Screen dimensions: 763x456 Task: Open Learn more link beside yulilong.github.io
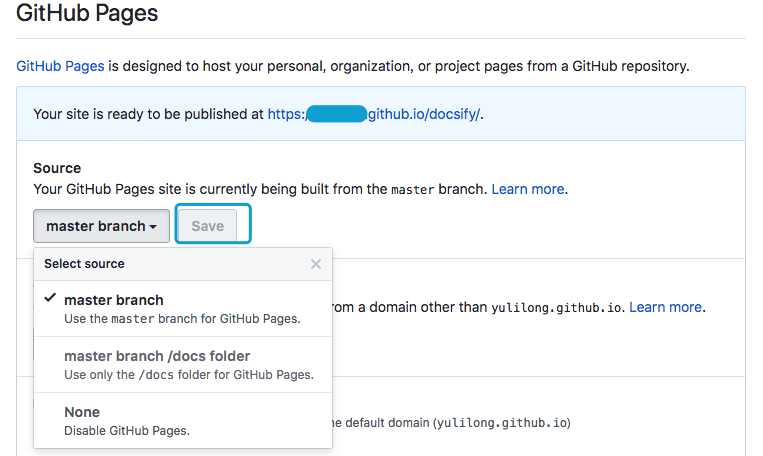(666, 307)
